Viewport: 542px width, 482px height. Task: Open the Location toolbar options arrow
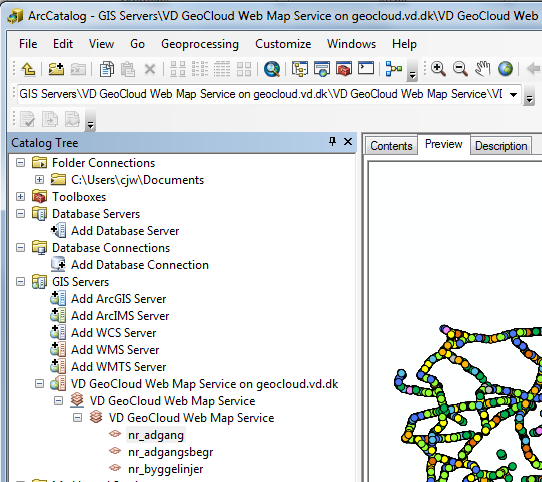coord(529,95)
